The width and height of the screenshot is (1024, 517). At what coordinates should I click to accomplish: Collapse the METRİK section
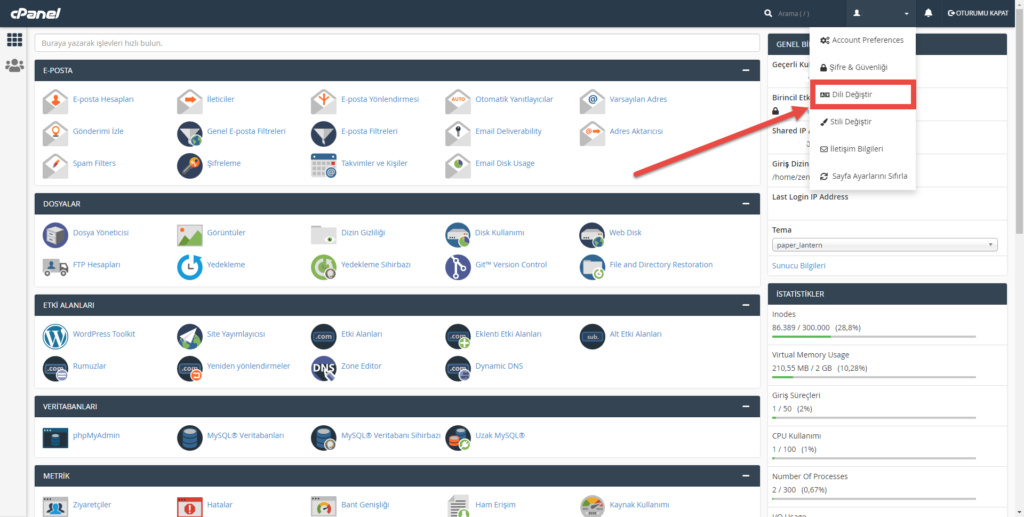(746, 476)
